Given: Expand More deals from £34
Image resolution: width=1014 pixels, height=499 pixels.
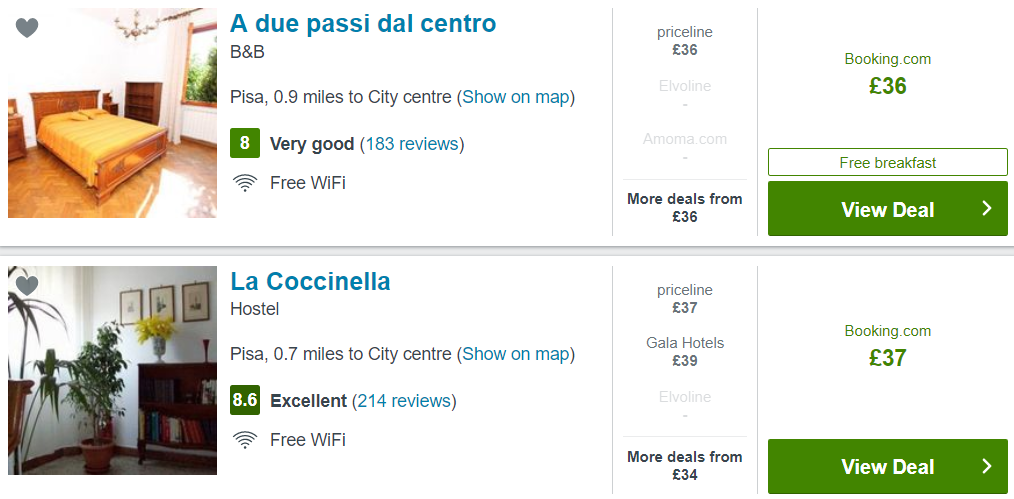Looking at the screenshot, I should click(x=685, y=465).
